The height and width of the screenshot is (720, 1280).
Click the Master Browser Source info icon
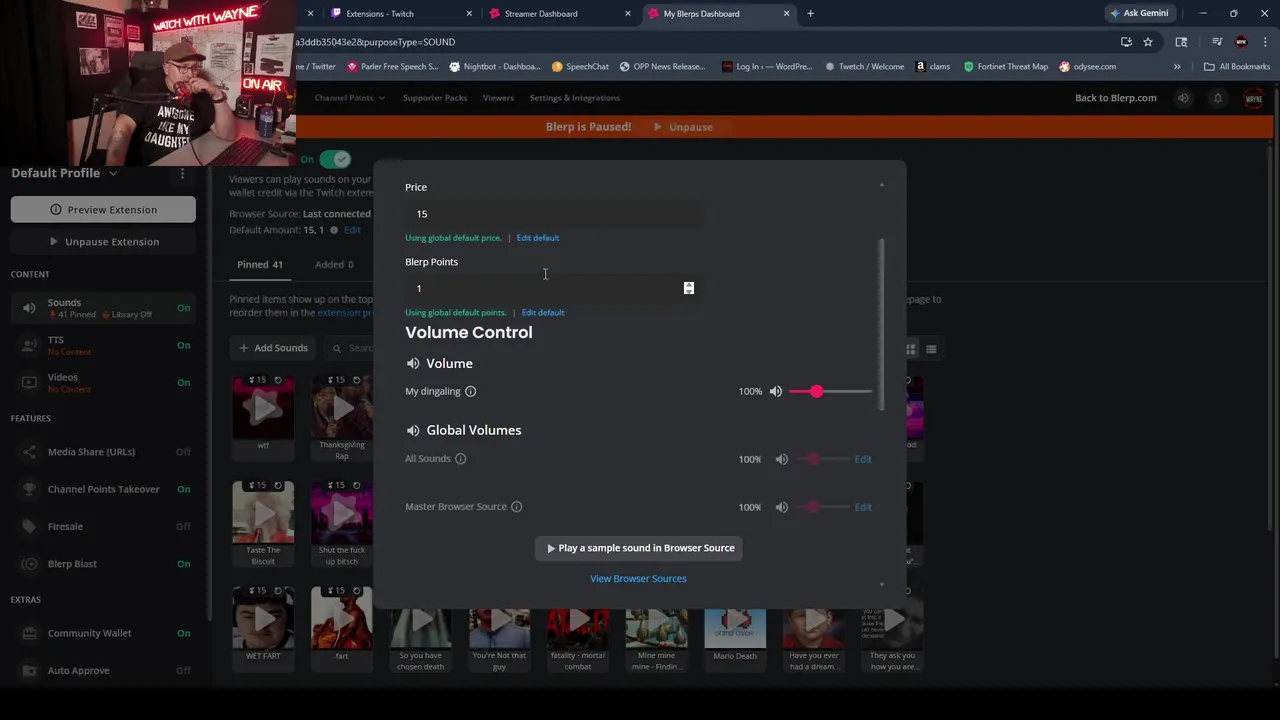[516, 507]
